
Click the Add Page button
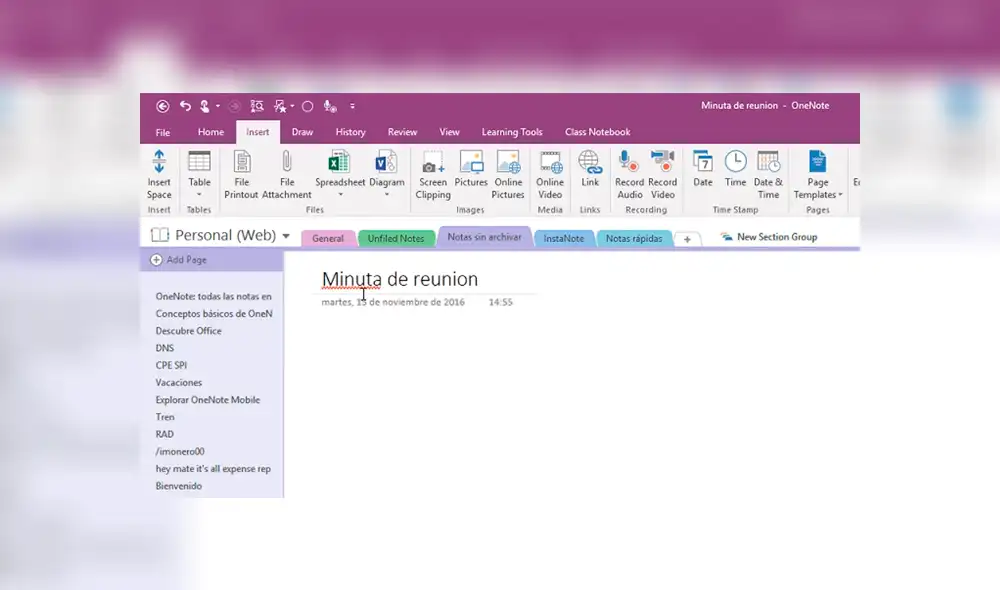(x=177, y=259)
